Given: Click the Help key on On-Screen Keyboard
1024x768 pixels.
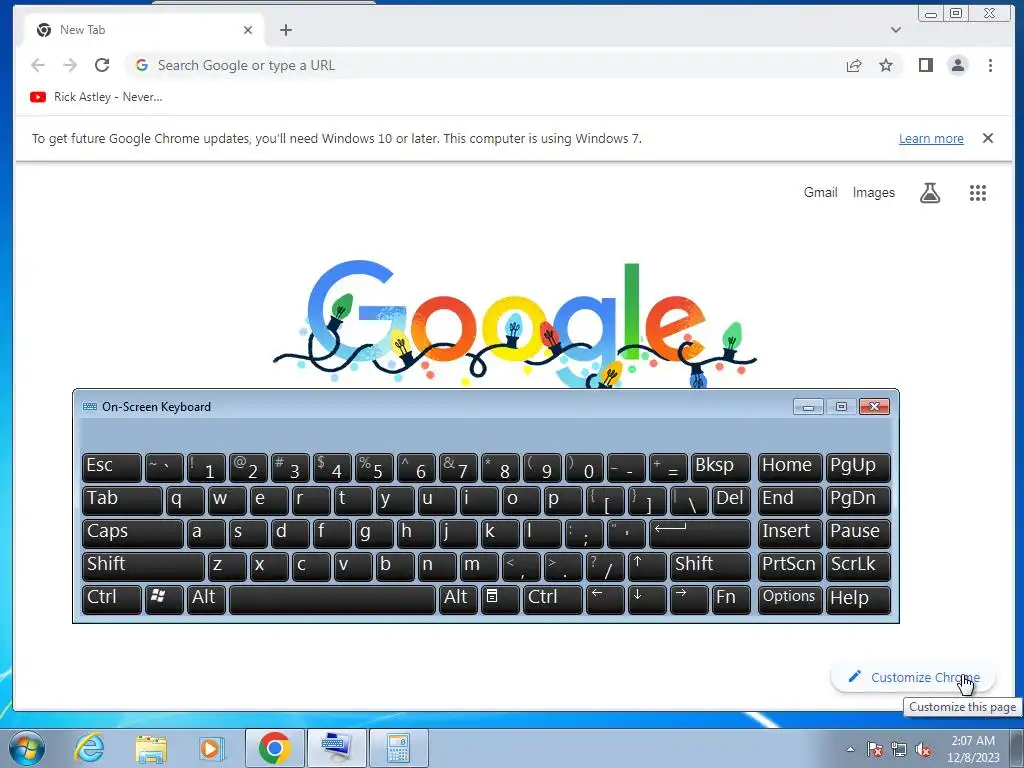Looking at the screenshot, I should (x=857, y=599).
